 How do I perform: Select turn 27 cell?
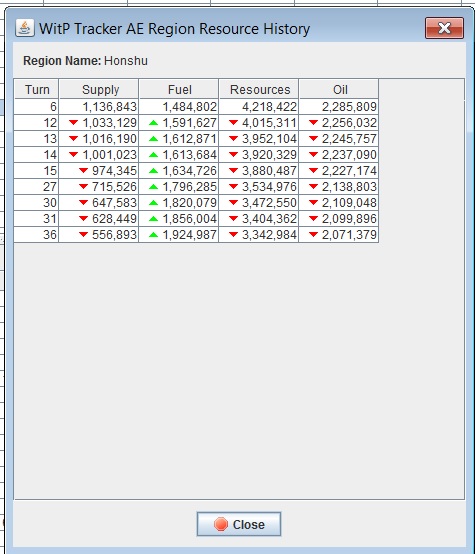coord(36,187)
